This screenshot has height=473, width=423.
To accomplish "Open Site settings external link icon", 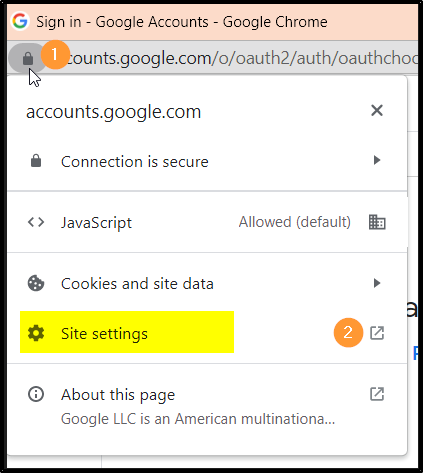I will click(377, 333).
